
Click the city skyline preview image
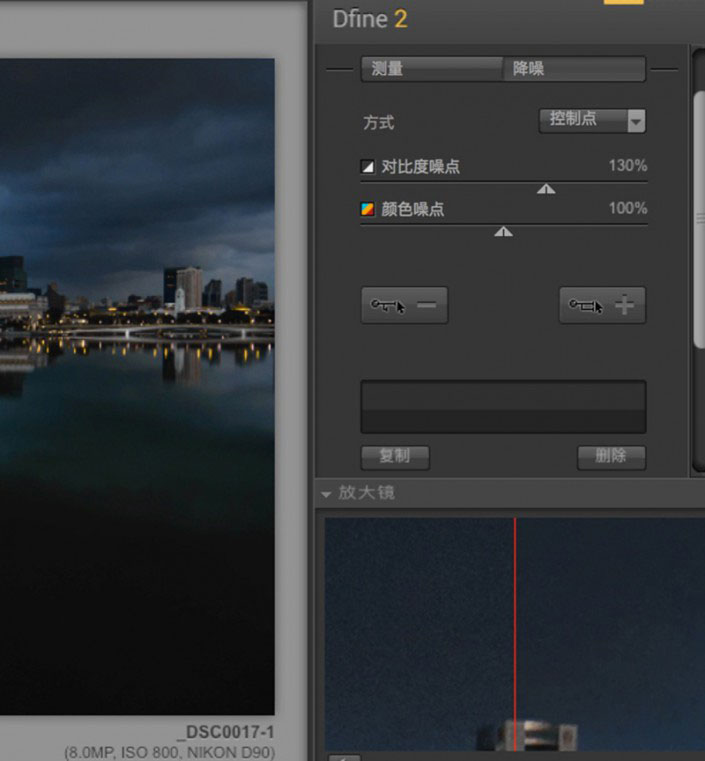click(137, 386)
